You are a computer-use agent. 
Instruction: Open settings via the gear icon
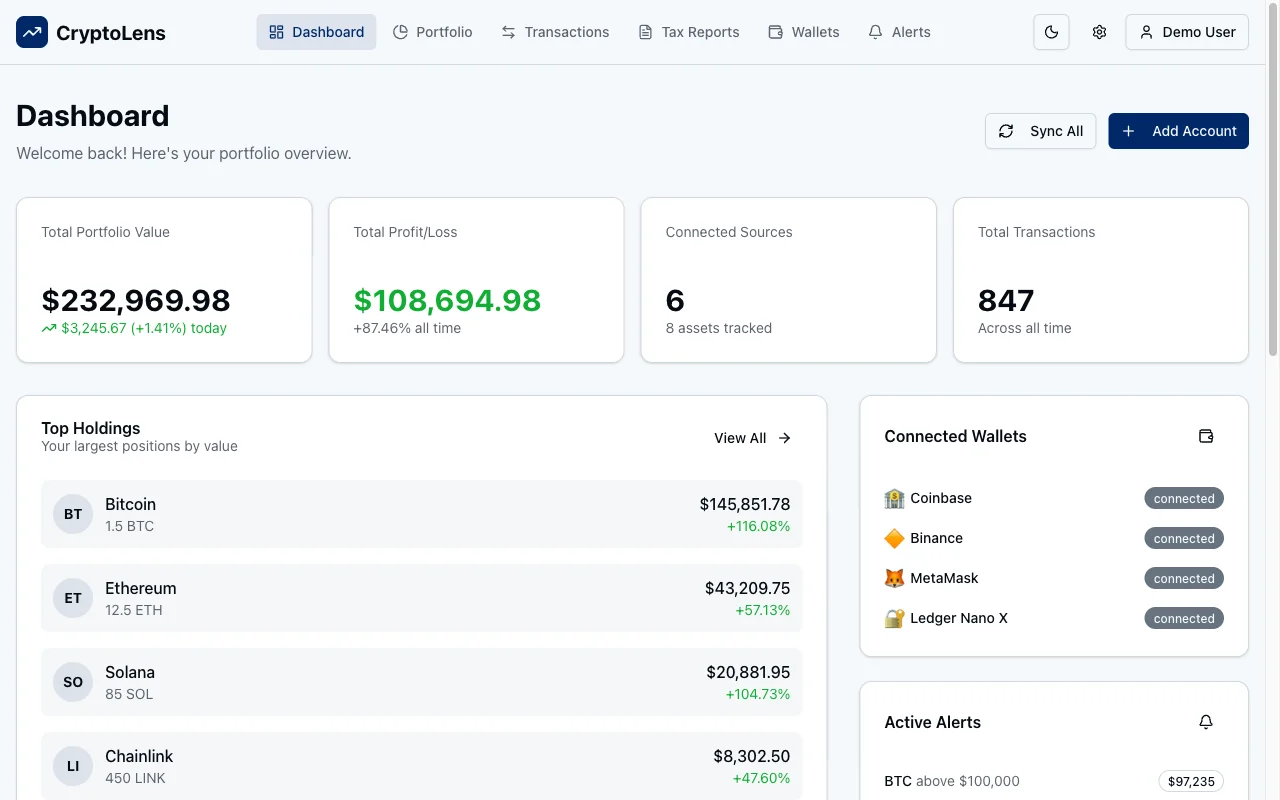tap(1099, 31)
